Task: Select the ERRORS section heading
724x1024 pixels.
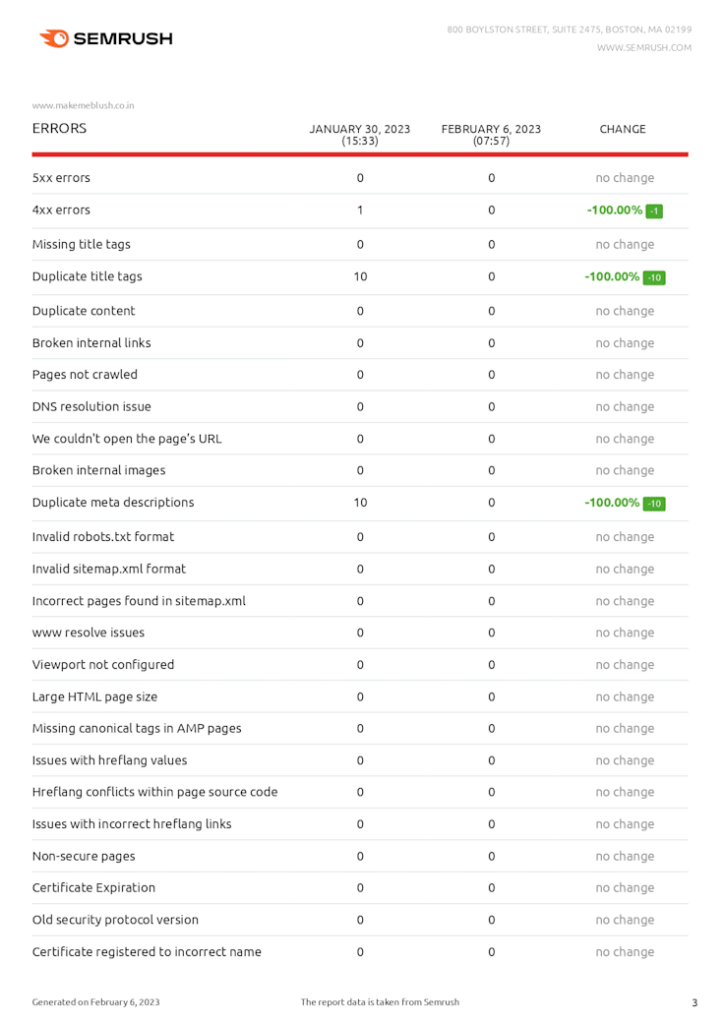Action: pyautogui.click(x=59, y=128)
